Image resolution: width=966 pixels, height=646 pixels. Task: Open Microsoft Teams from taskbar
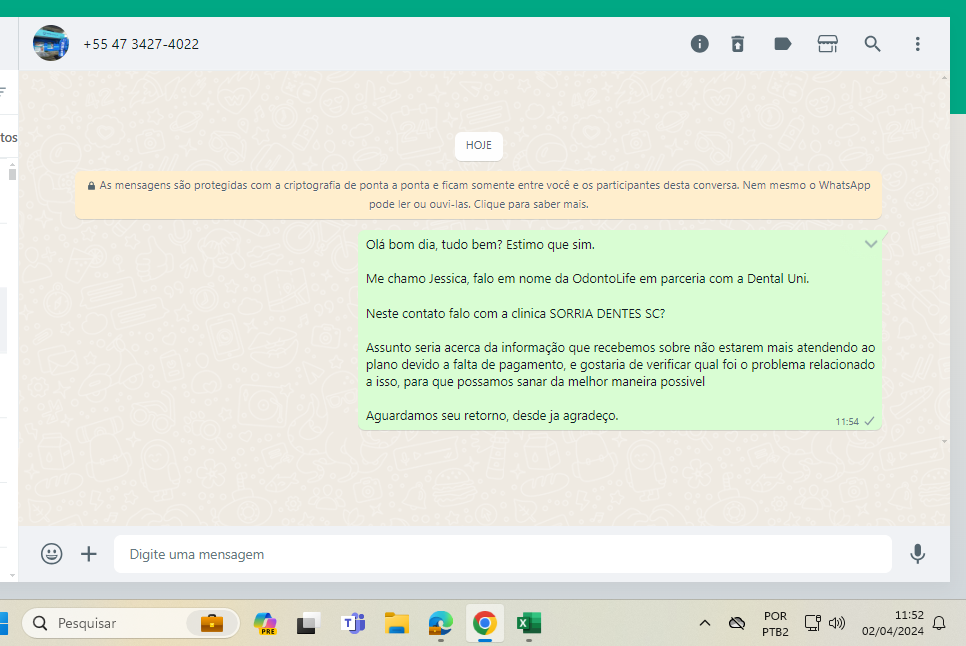[x=353, y=623]
